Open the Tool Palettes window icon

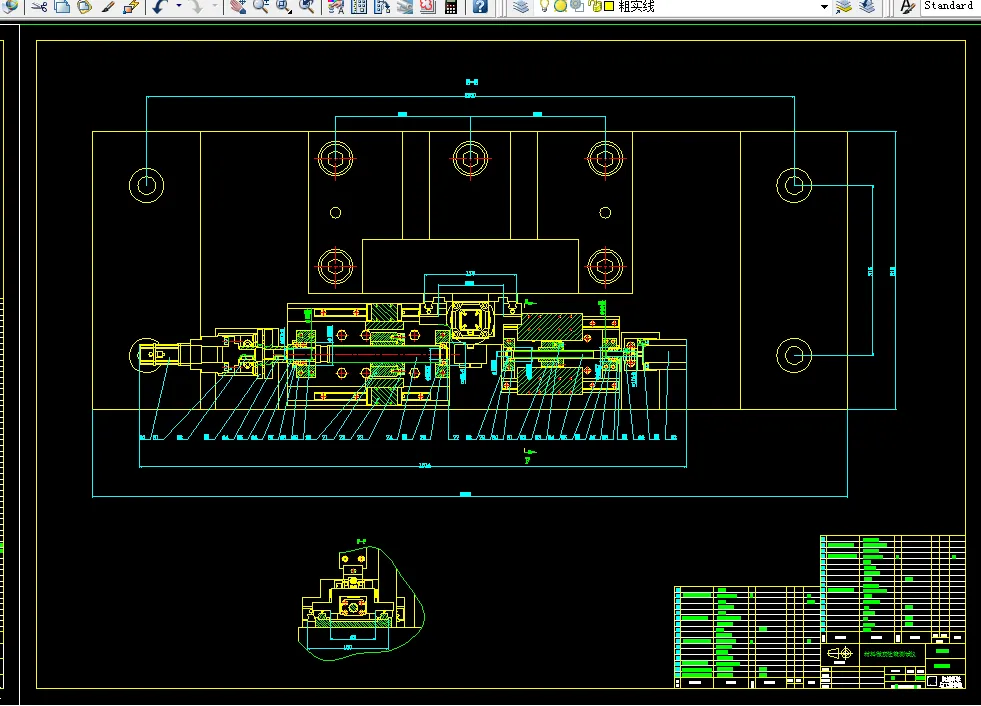pos(382,7)
